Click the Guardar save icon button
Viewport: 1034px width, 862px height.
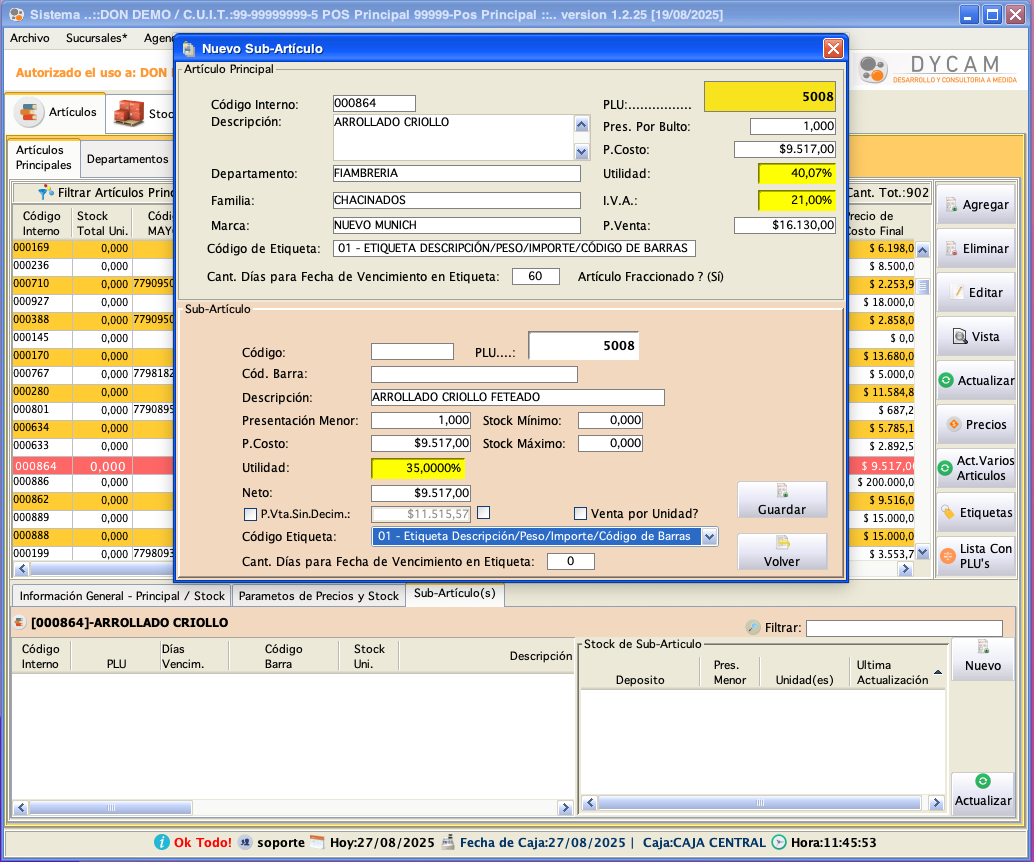coord(782,500)
